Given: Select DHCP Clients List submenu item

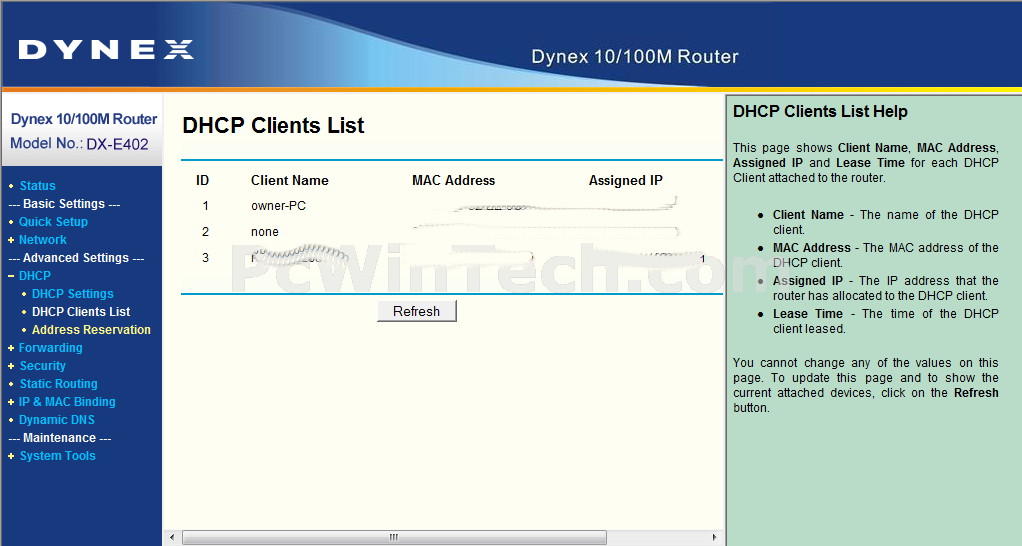Looking at the screenshot, I should tap(81, 311).
